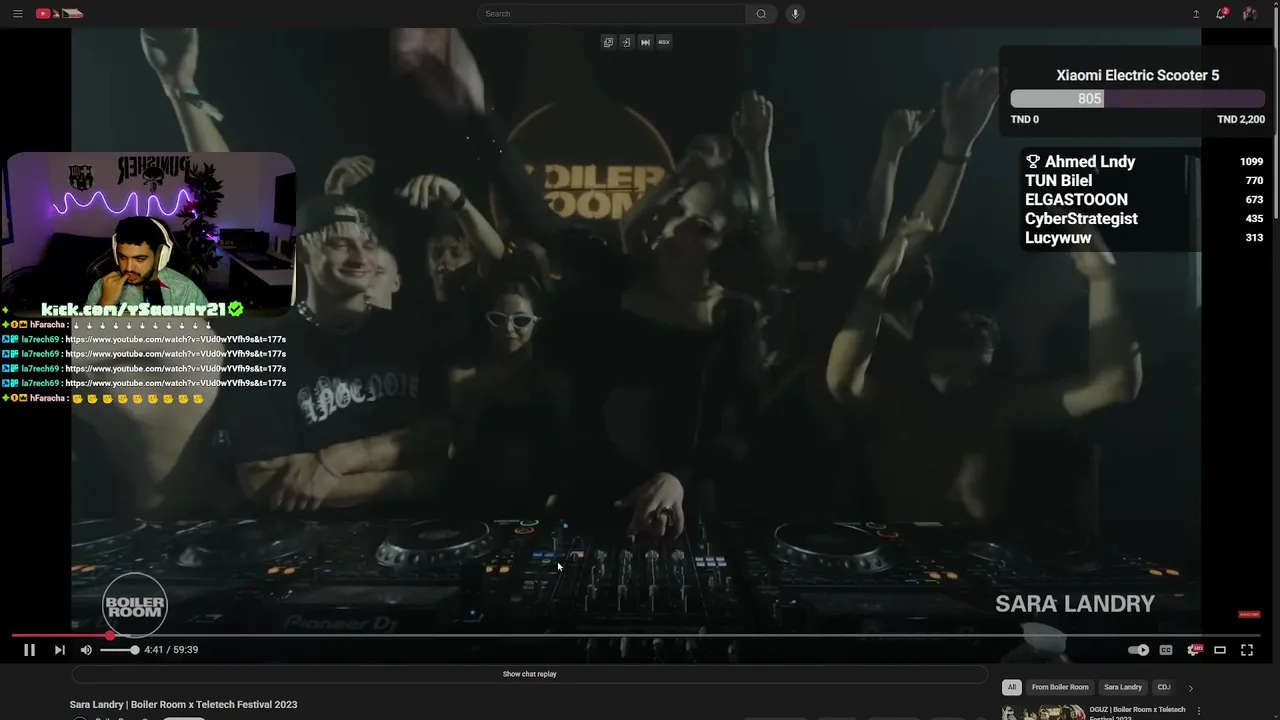The image size is (1280, 720).
Task: Click Lucywuw in the leaderboard
Action: [x=1058, y=238]
